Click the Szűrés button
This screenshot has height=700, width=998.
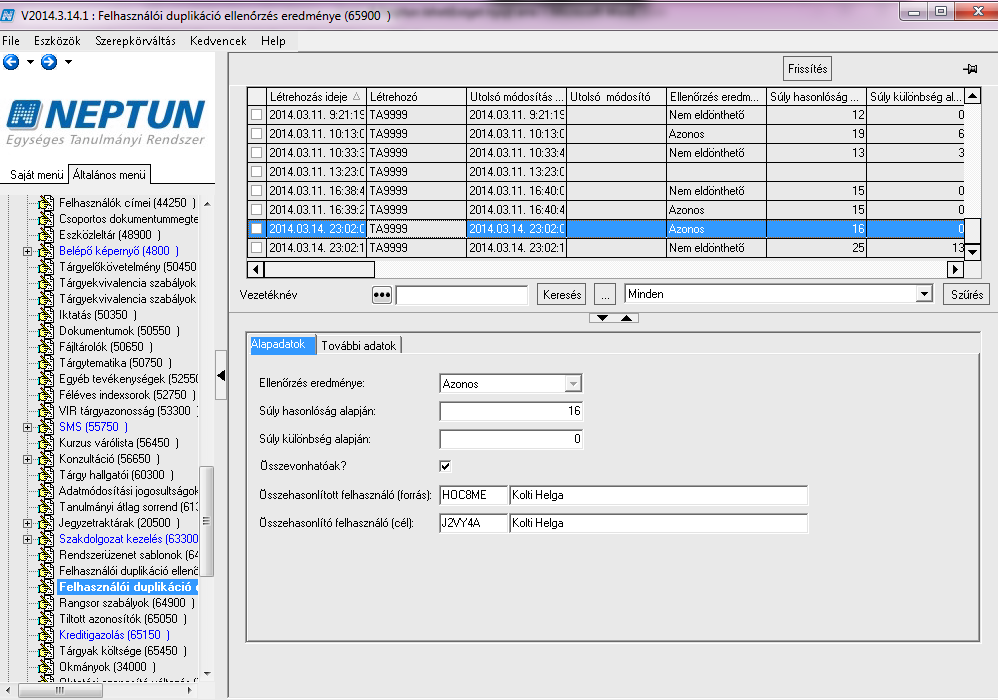966,295
